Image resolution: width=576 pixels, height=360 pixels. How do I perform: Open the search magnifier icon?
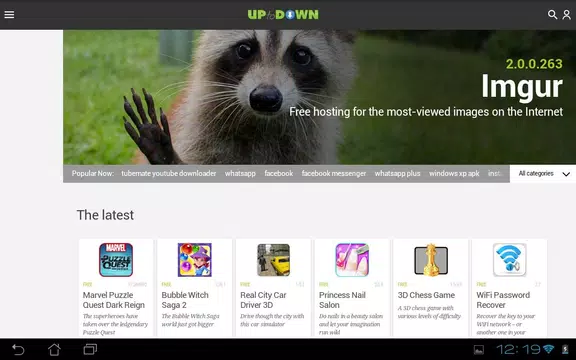[552, 14]
